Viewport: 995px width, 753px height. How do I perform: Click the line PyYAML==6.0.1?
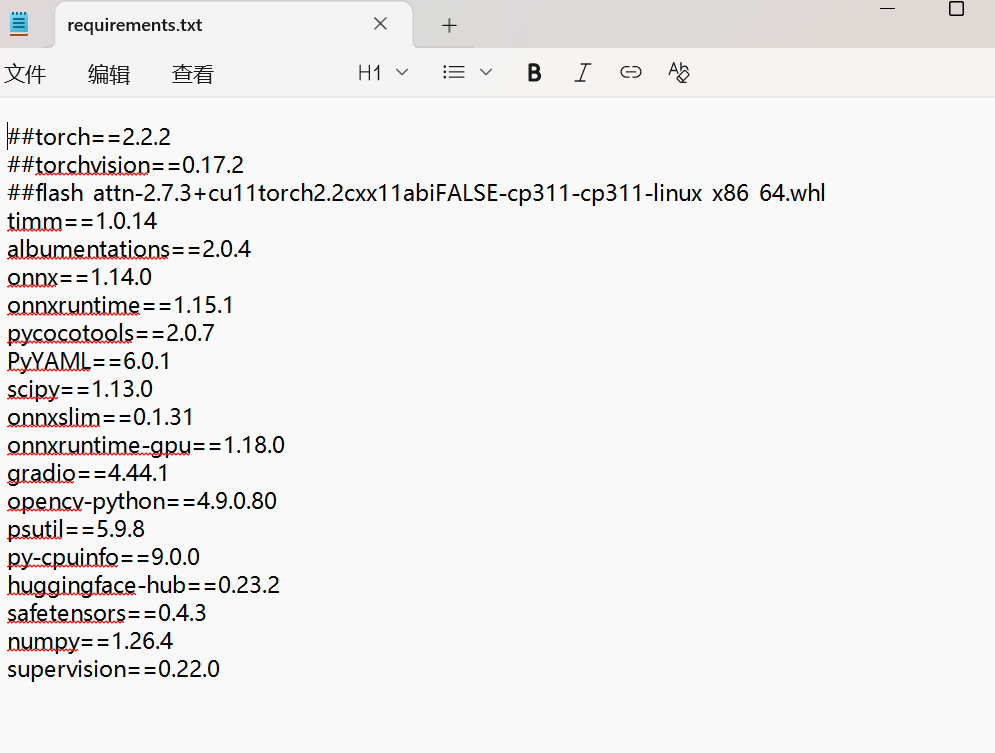tap(89, 361)
